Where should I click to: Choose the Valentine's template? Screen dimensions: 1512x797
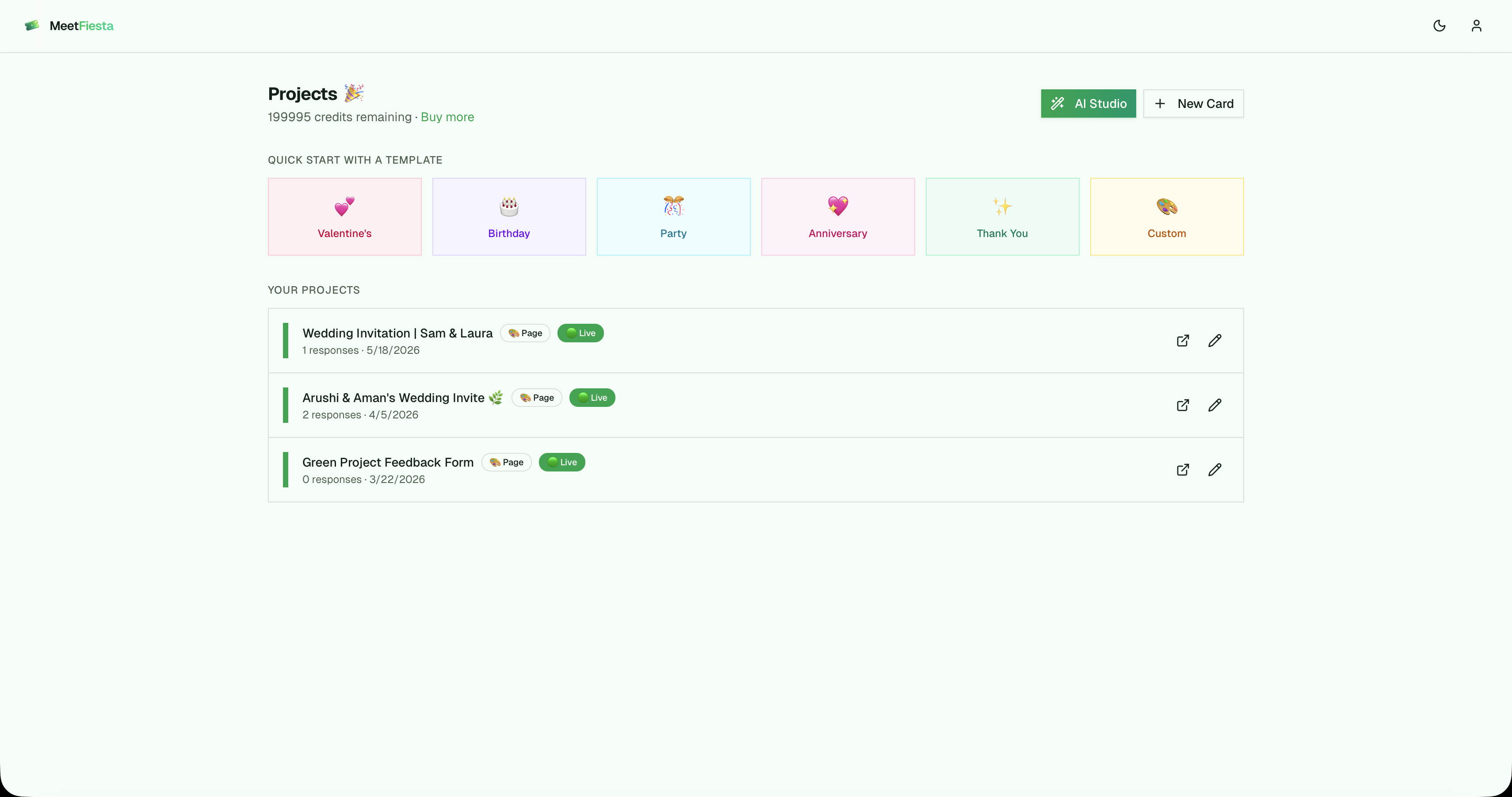coord(344,217)
